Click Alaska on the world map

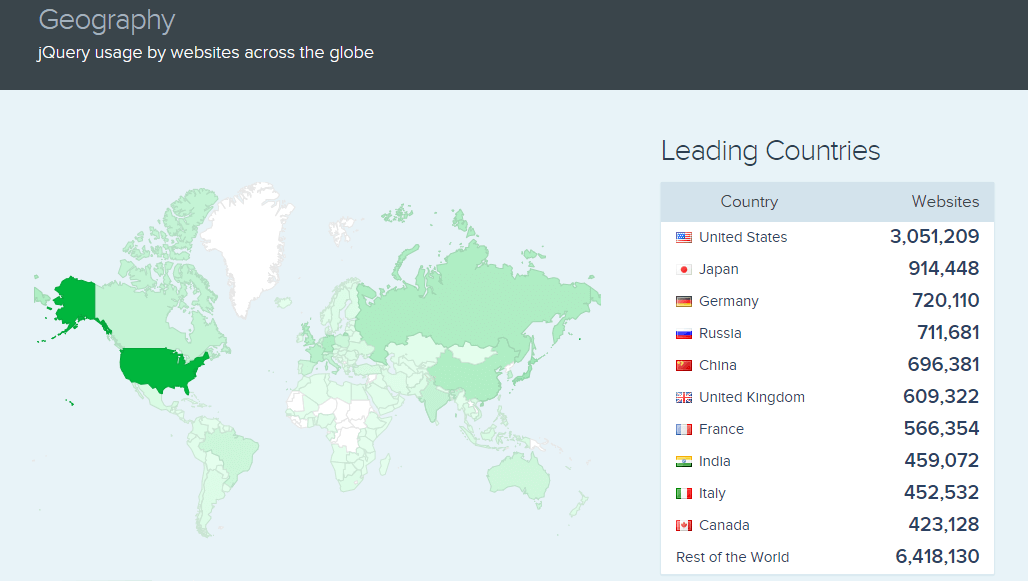[x=73, y=300]
